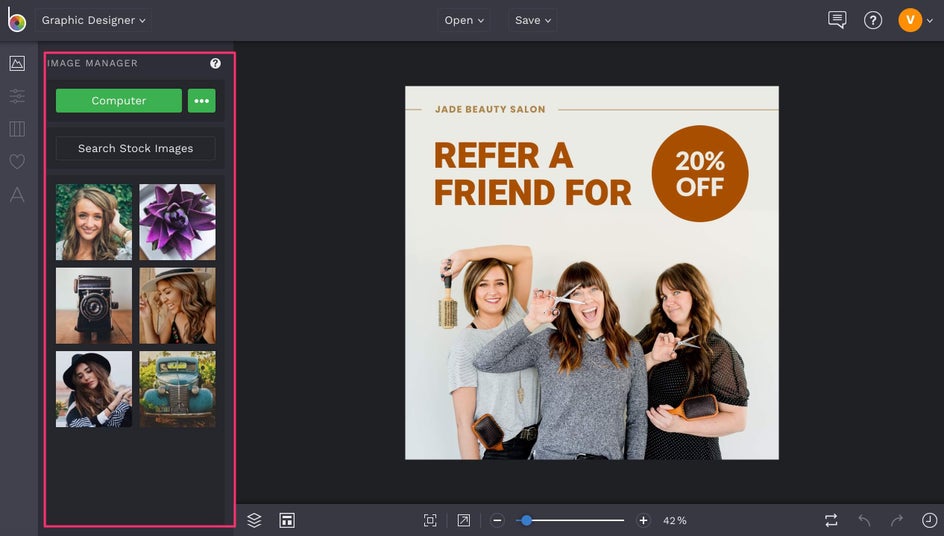Select the Text tool sidebar icon
The height and width of the screenshot is (536, 944).
point(17,195)
